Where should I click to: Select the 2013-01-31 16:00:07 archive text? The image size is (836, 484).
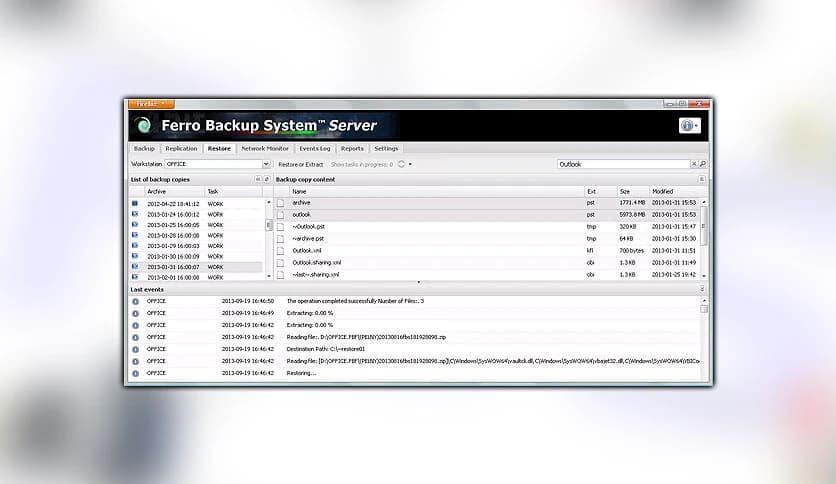pos(173,267)
